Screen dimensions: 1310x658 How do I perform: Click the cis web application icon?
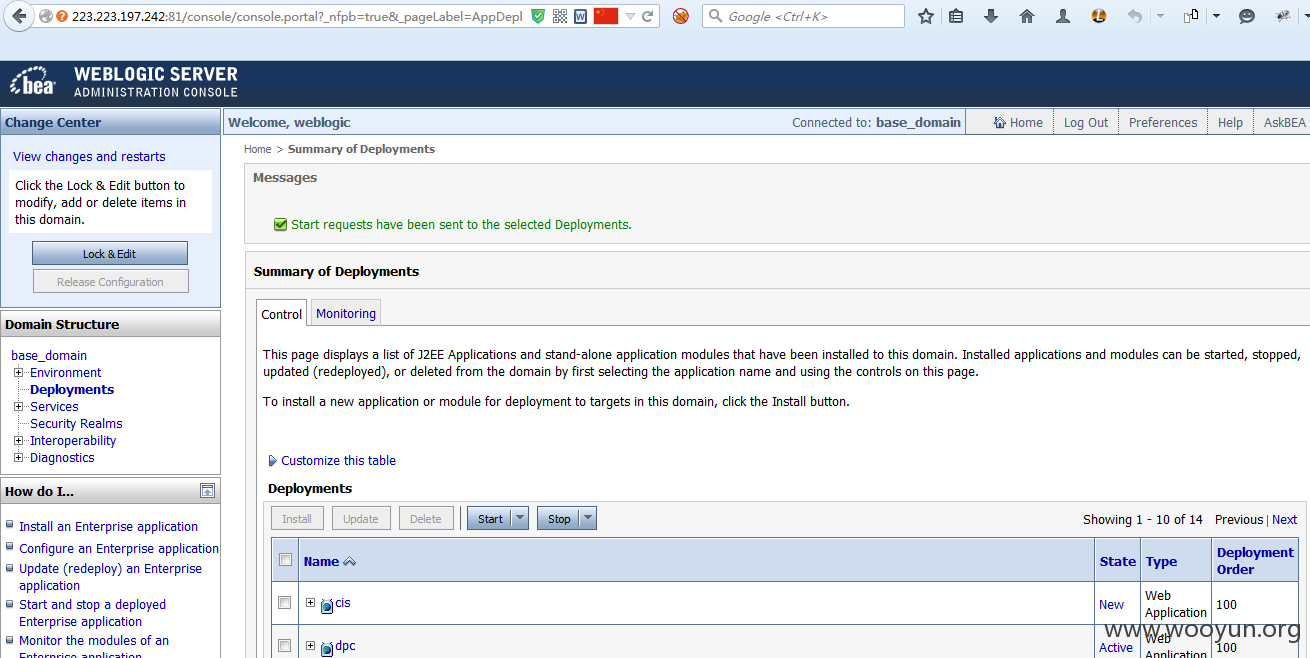pyautogui.click(x=326, y=605)
